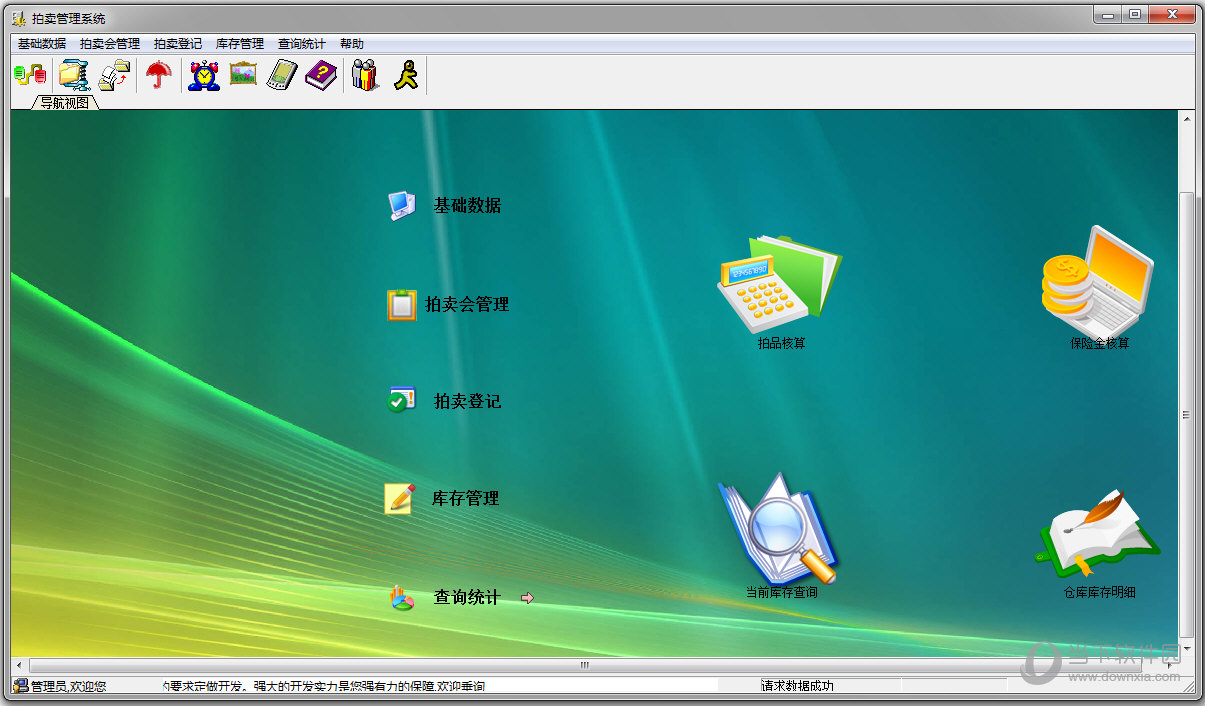Close the 拍卖管理系统 window

[x=1170, y=14]
